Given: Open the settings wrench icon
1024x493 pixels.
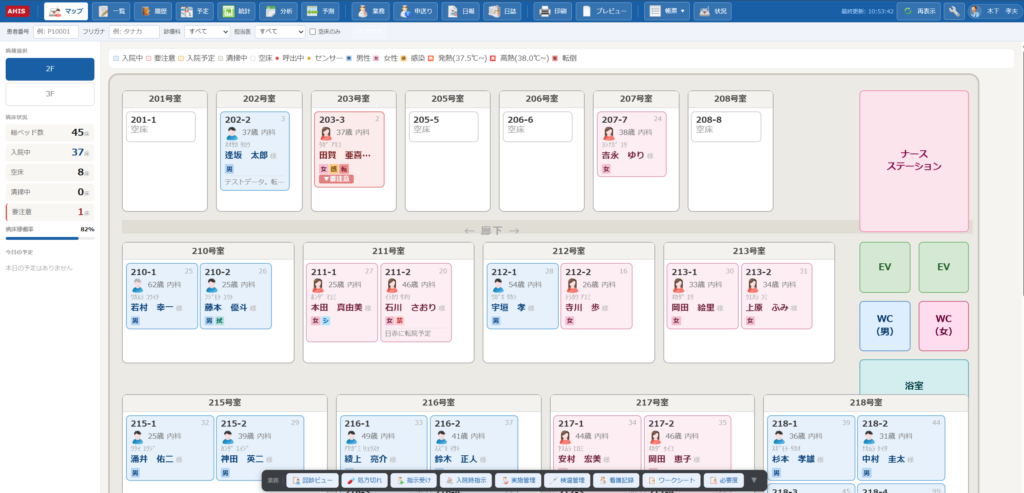Looking at the screenshot, I should tap(954, 11).
